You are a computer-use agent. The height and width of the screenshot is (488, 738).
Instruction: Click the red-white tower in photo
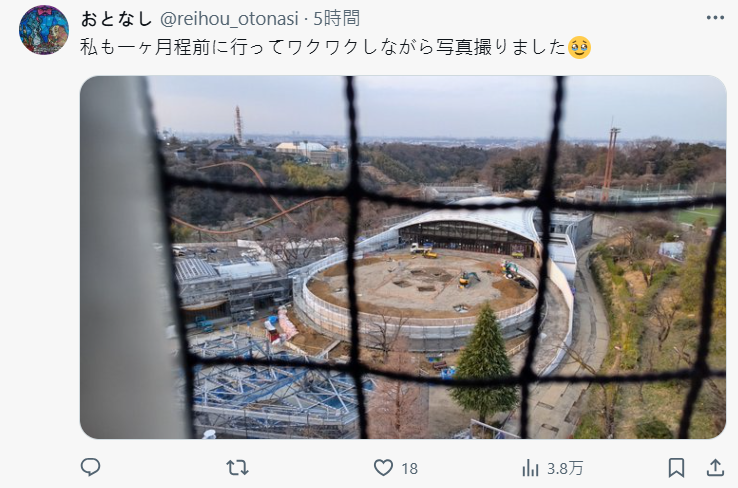pos(238,124)
